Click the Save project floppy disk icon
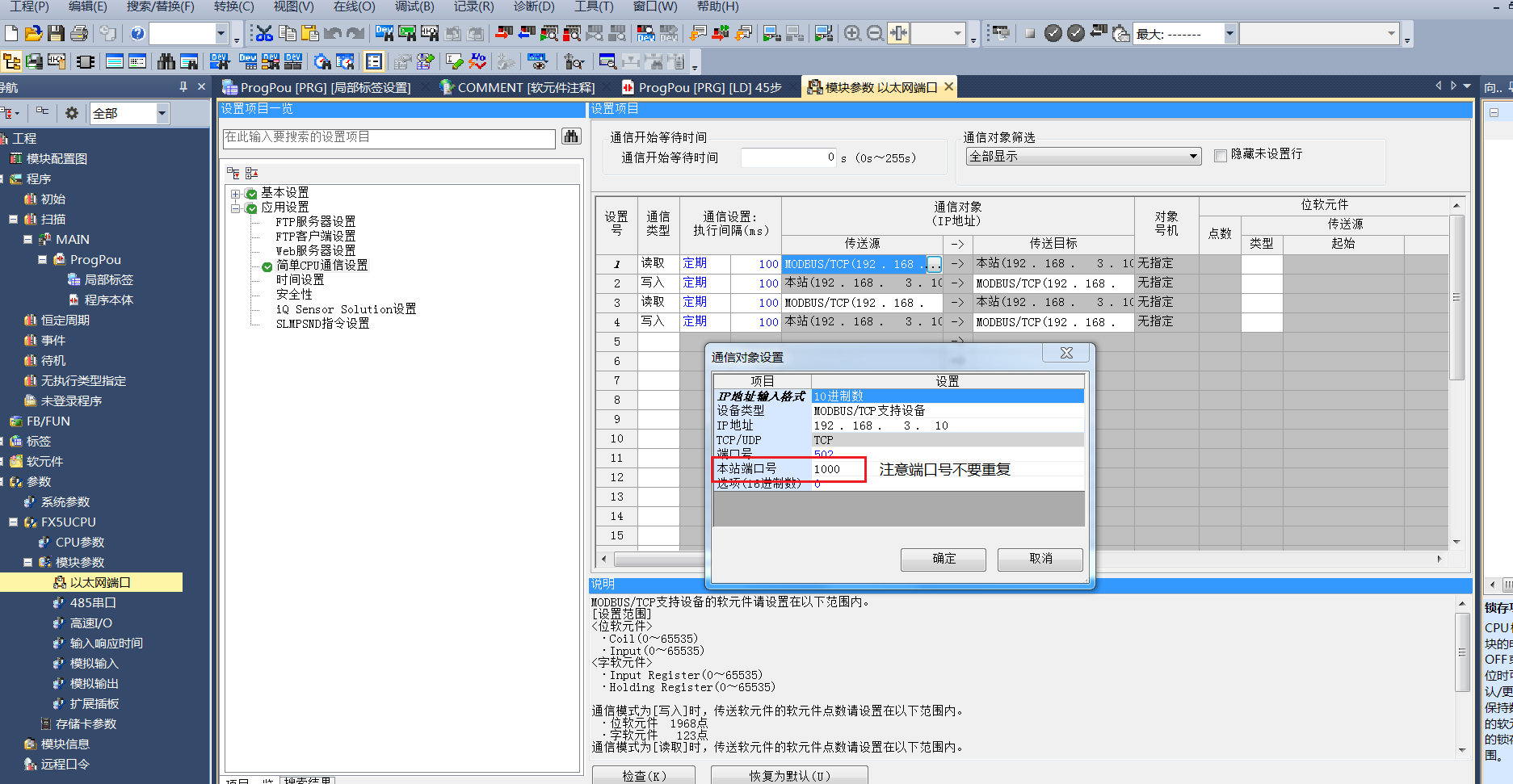 tap(56, 33)
